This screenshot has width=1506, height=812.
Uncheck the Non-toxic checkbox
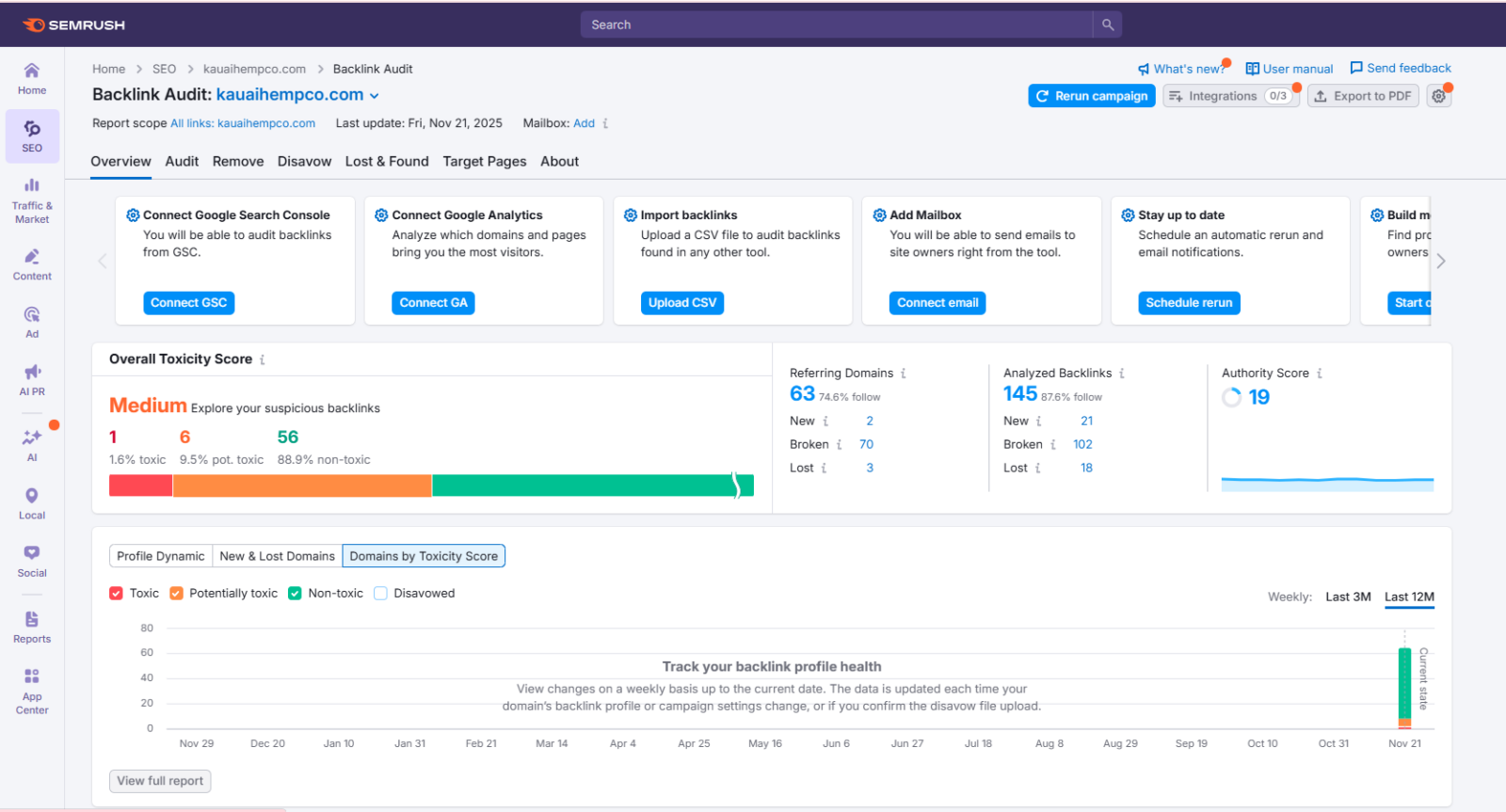[295, 594]
